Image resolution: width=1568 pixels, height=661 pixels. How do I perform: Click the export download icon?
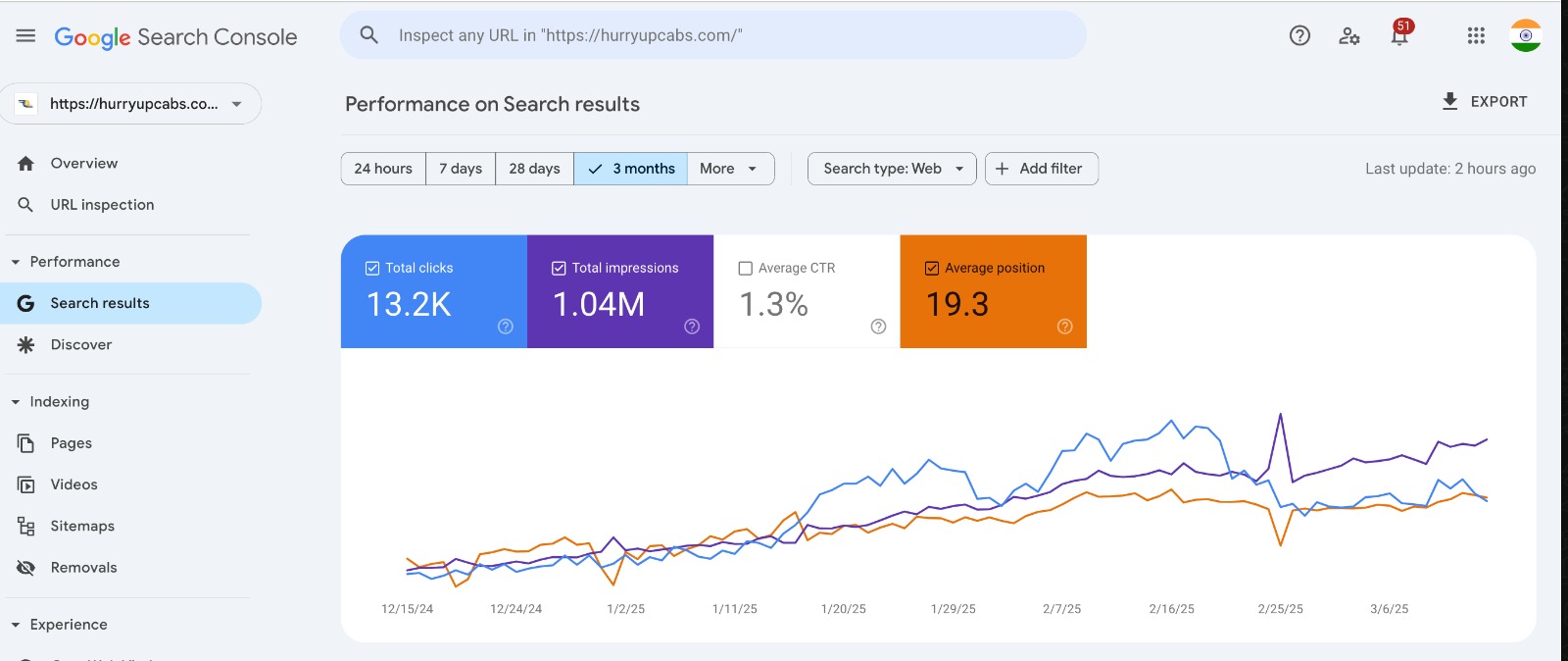pos(1450,101)
